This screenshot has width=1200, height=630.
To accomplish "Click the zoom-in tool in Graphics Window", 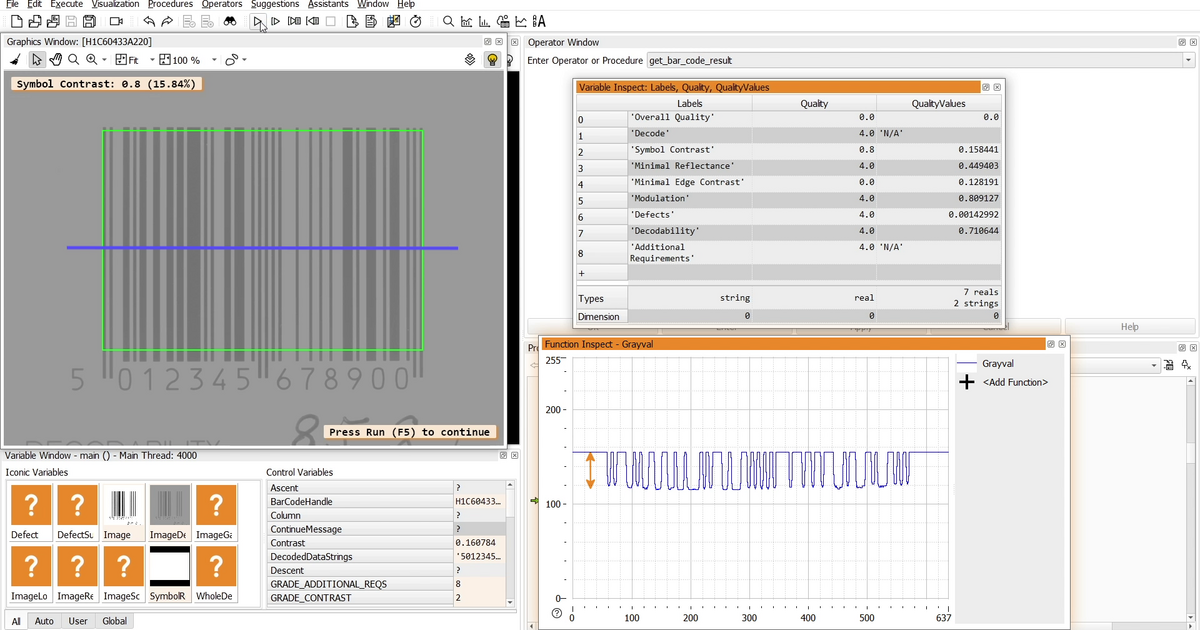I will [x=92, y=60].
